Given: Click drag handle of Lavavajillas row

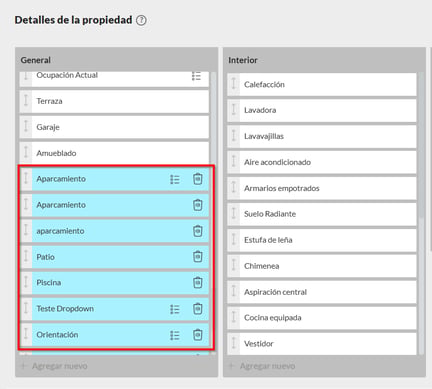Looking at the screenshot, I should click(x=234, y=136).
